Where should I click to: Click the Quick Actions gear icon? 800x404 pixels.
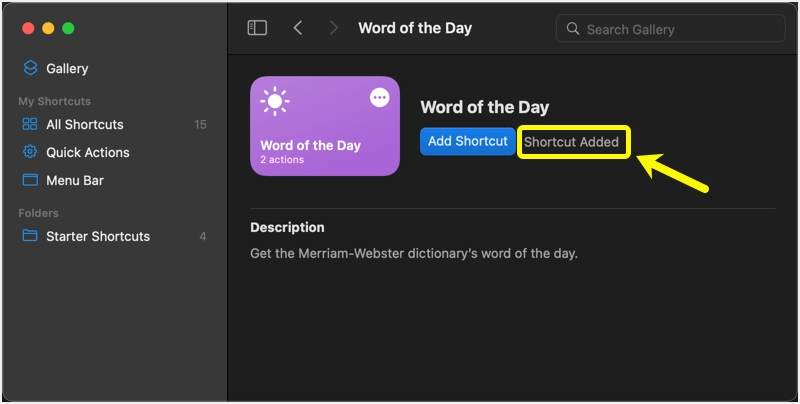30,153
